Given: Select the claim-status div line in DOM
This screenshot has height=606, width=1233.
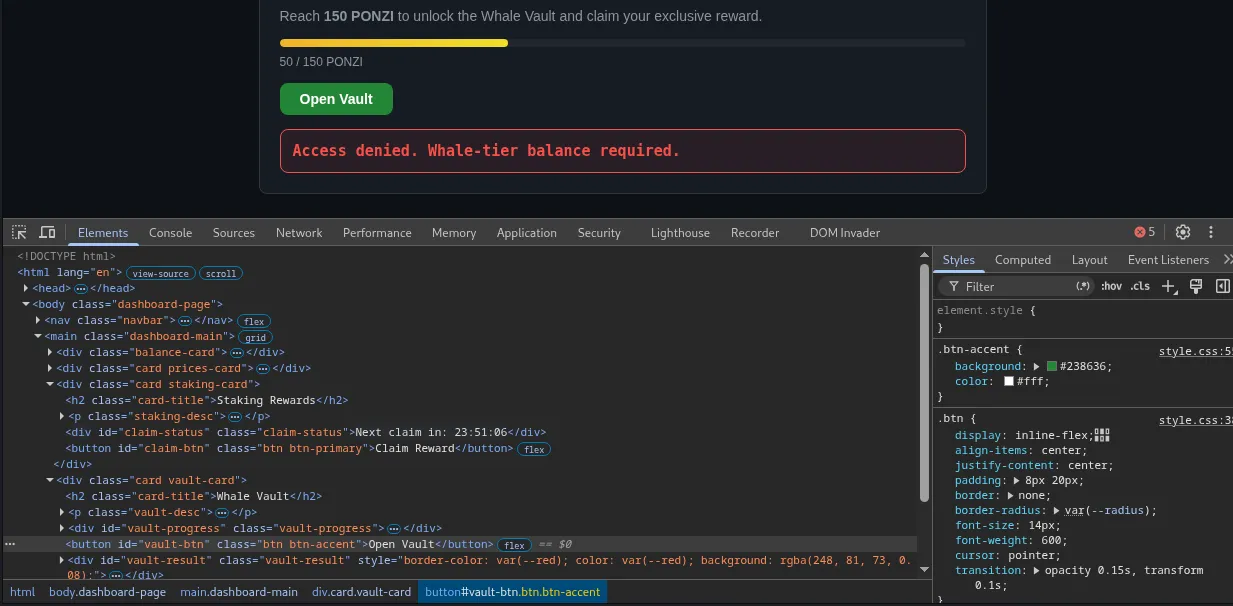Looking at the screenshot, I should pos(305,432).
